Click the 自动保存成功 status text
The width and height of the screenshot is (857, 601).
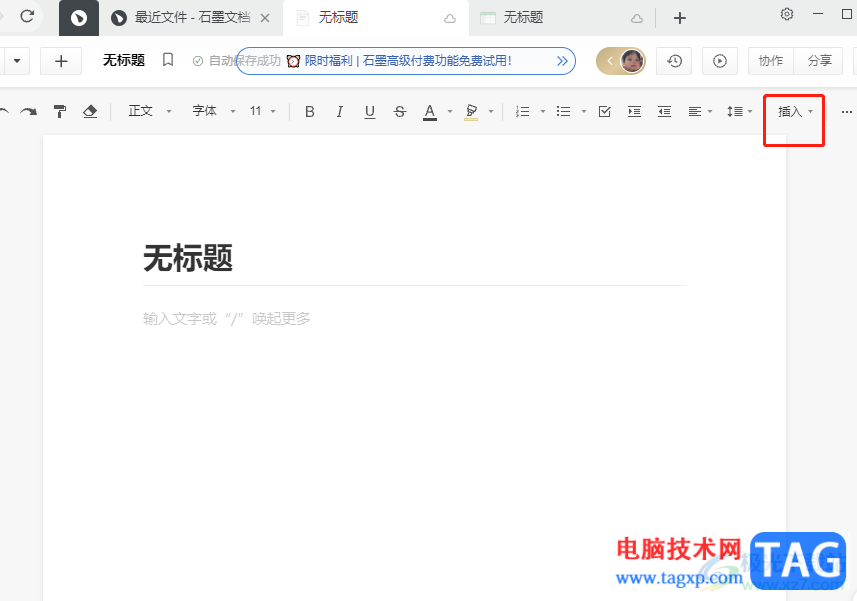[244, 61]
